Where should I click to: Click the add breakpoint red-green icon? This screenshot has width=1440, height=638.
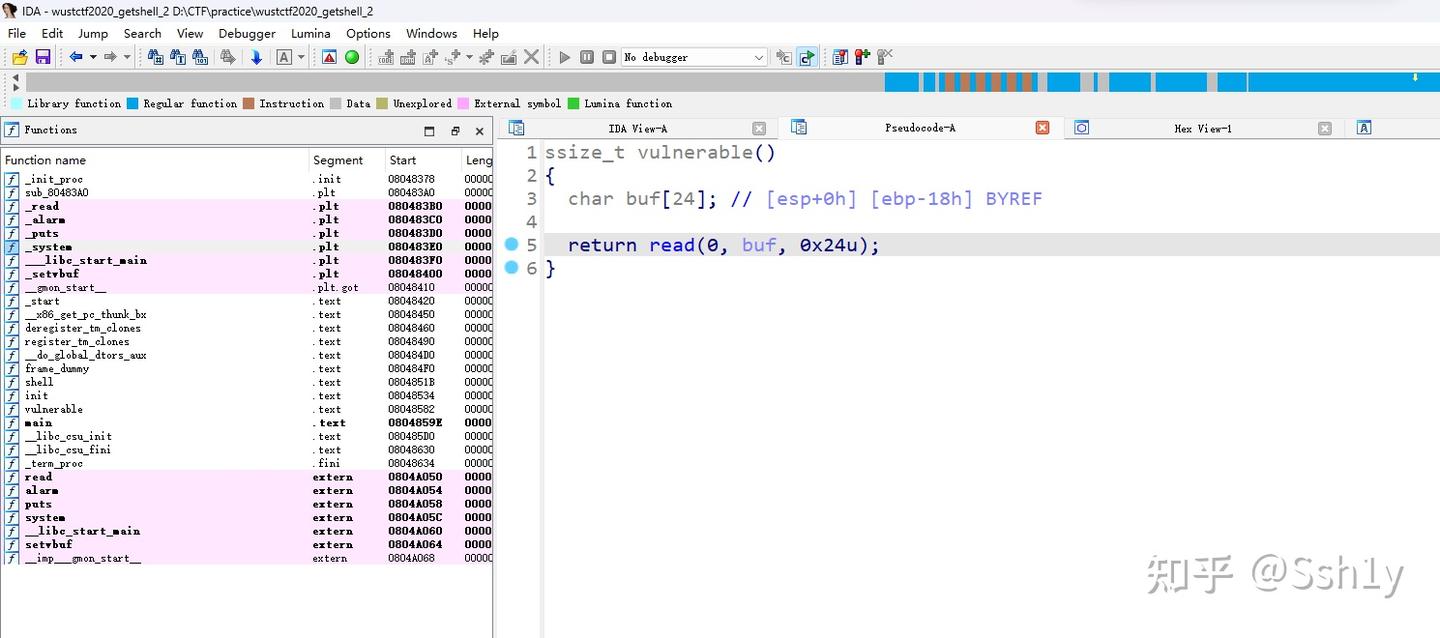pos(862,57)
